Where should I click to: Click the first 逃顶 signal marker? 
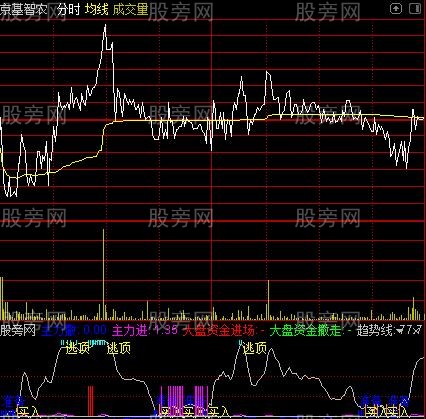pyautogui.click(x=78, y=349)
